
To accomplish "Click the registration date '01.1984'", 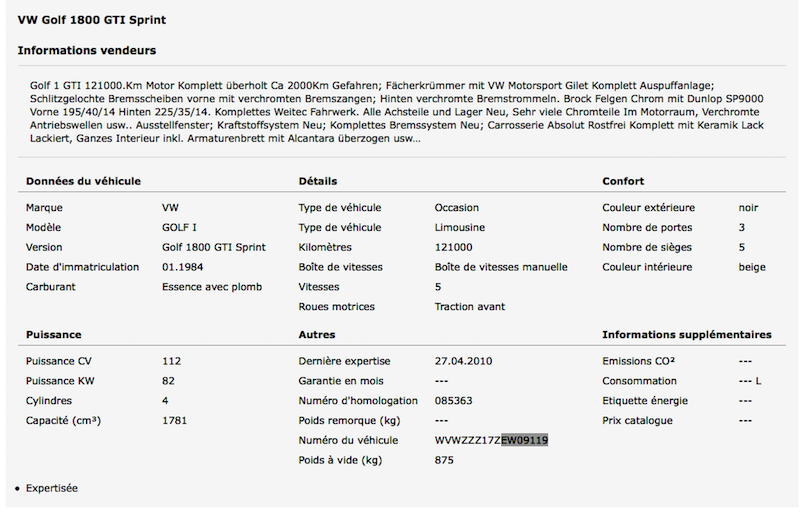I will [x=183, y=267].
